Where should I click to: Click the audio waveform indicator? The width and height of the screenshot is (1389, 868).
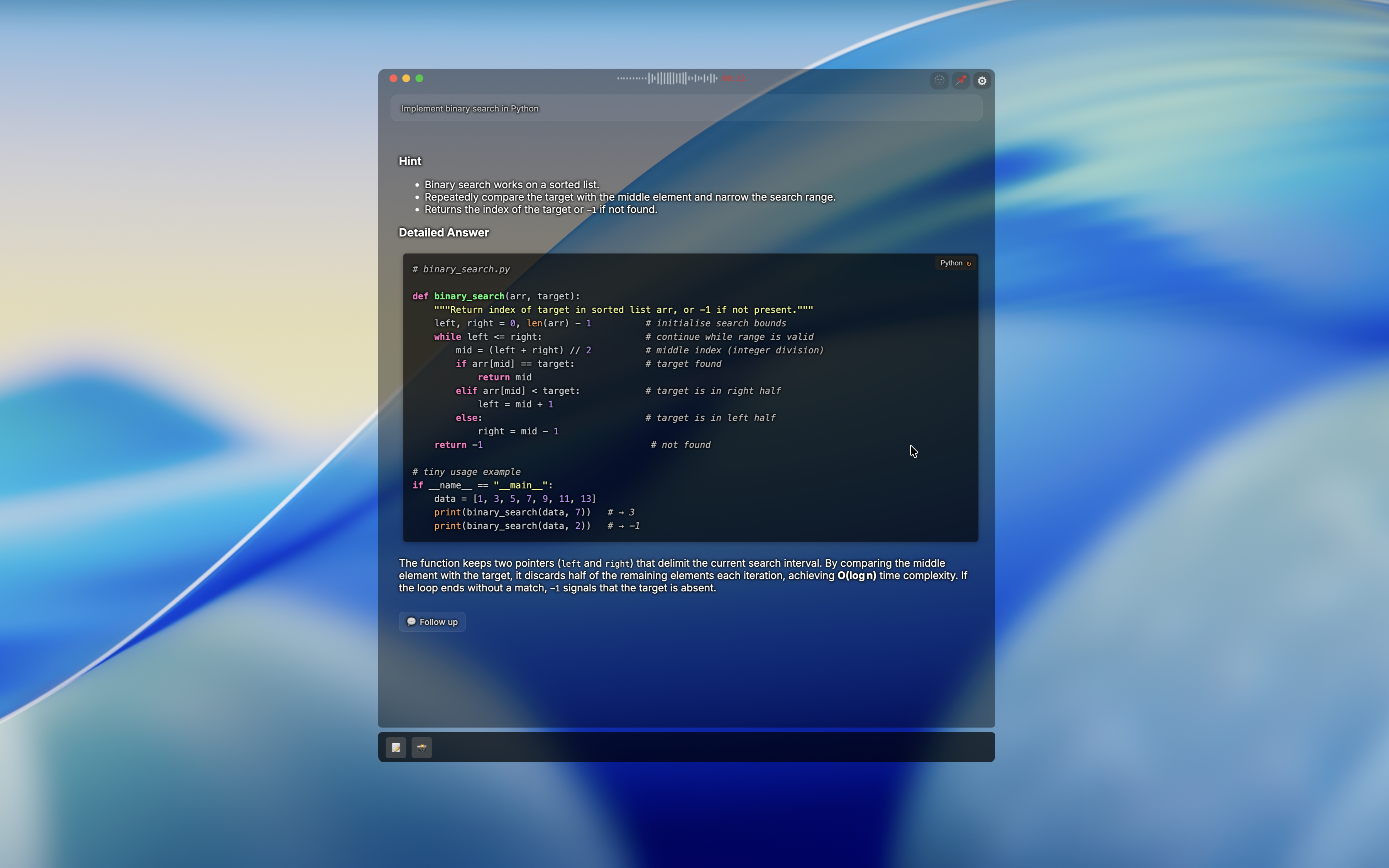pos(667,78)
